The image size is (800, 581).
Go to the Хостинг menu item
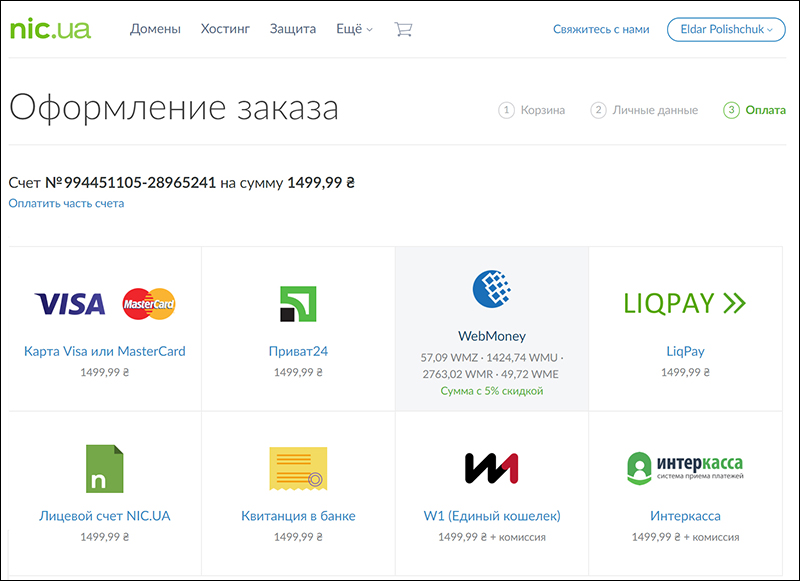tap(225, 30)
